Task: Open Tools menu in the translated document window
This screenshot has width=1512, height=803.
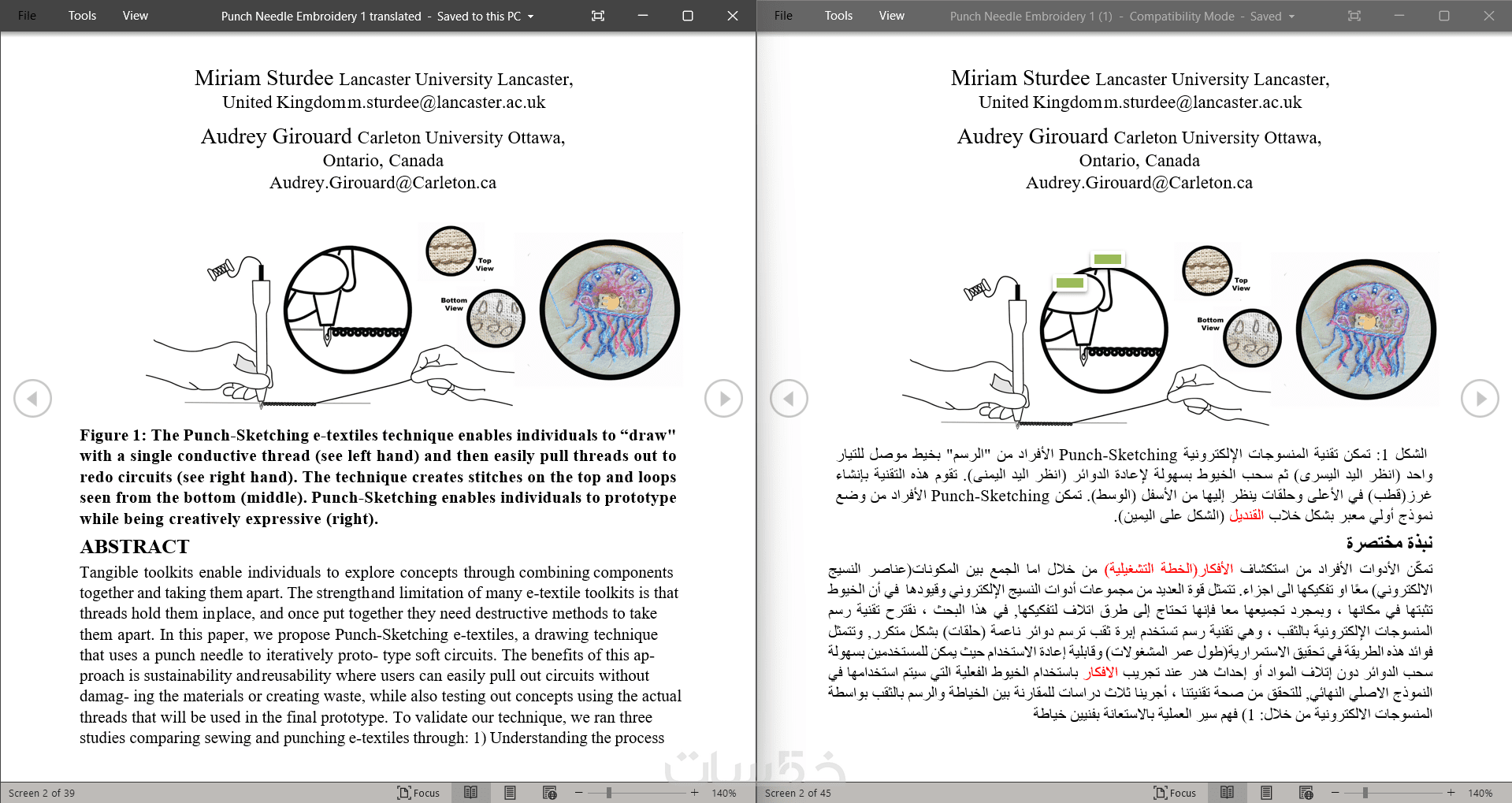Action: point(83,16)
